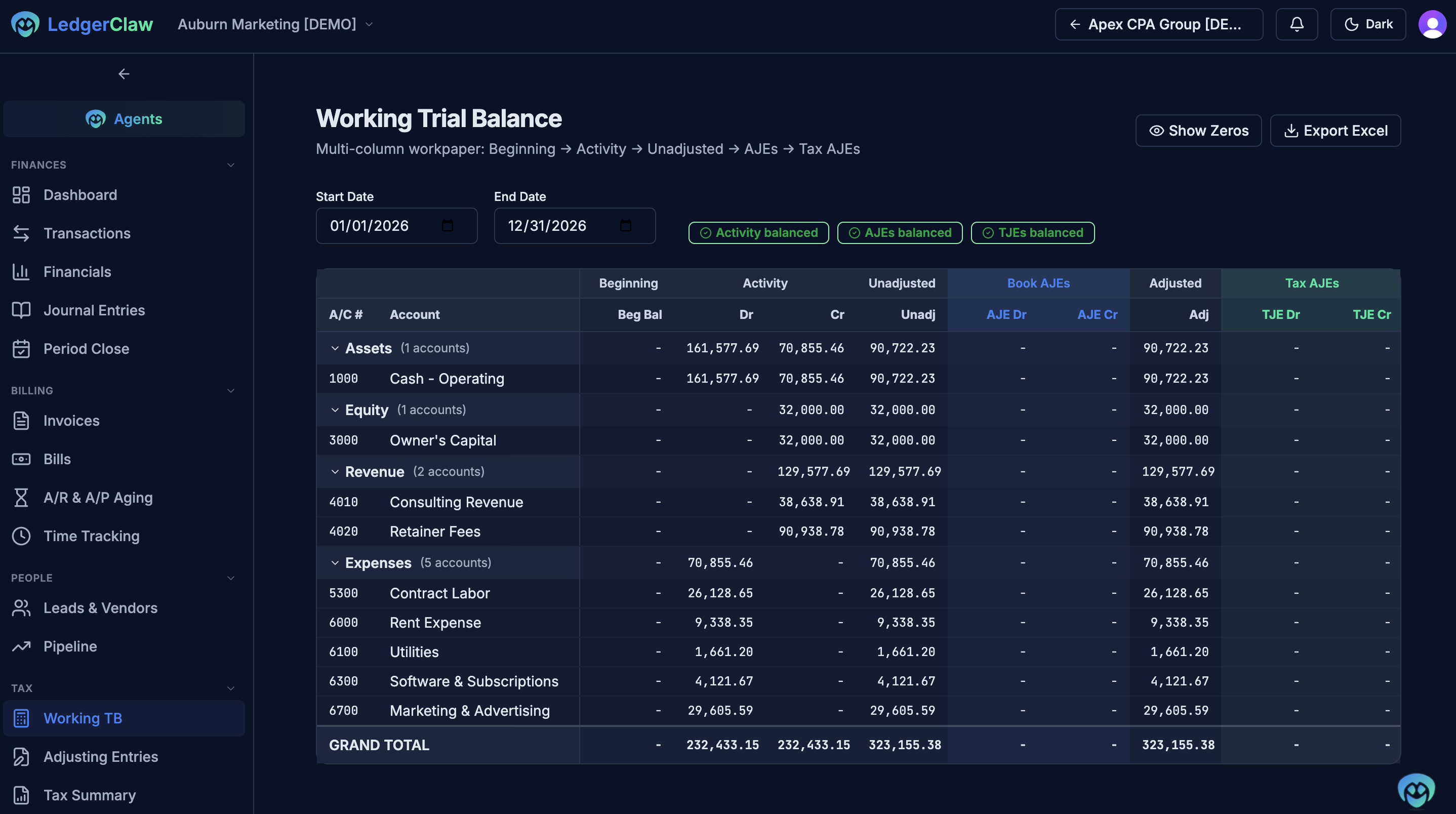Click the Invoices document icon
This screenshot has height=814, width=1456.
21,421
